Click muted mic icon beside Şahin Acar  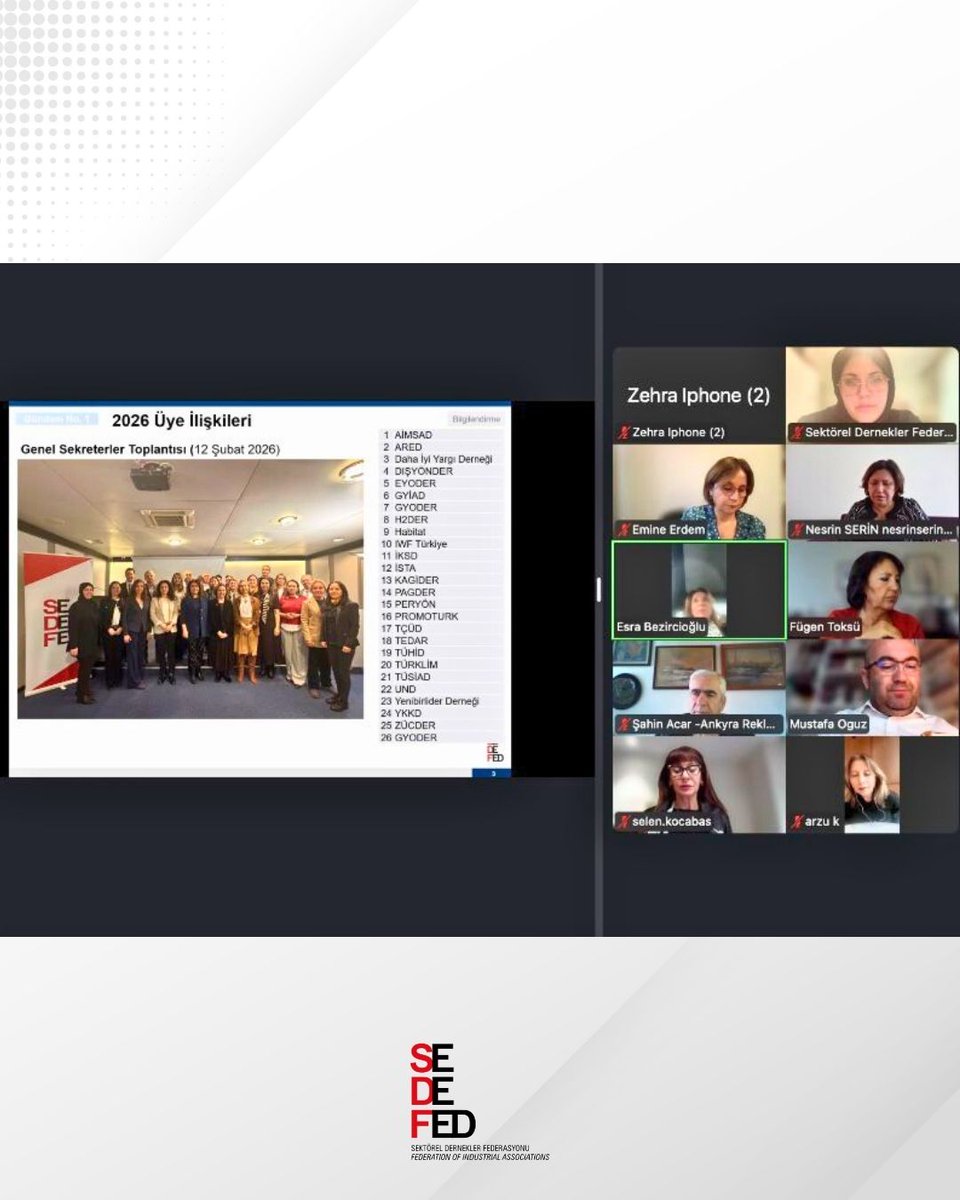click(x=623, y=724)
